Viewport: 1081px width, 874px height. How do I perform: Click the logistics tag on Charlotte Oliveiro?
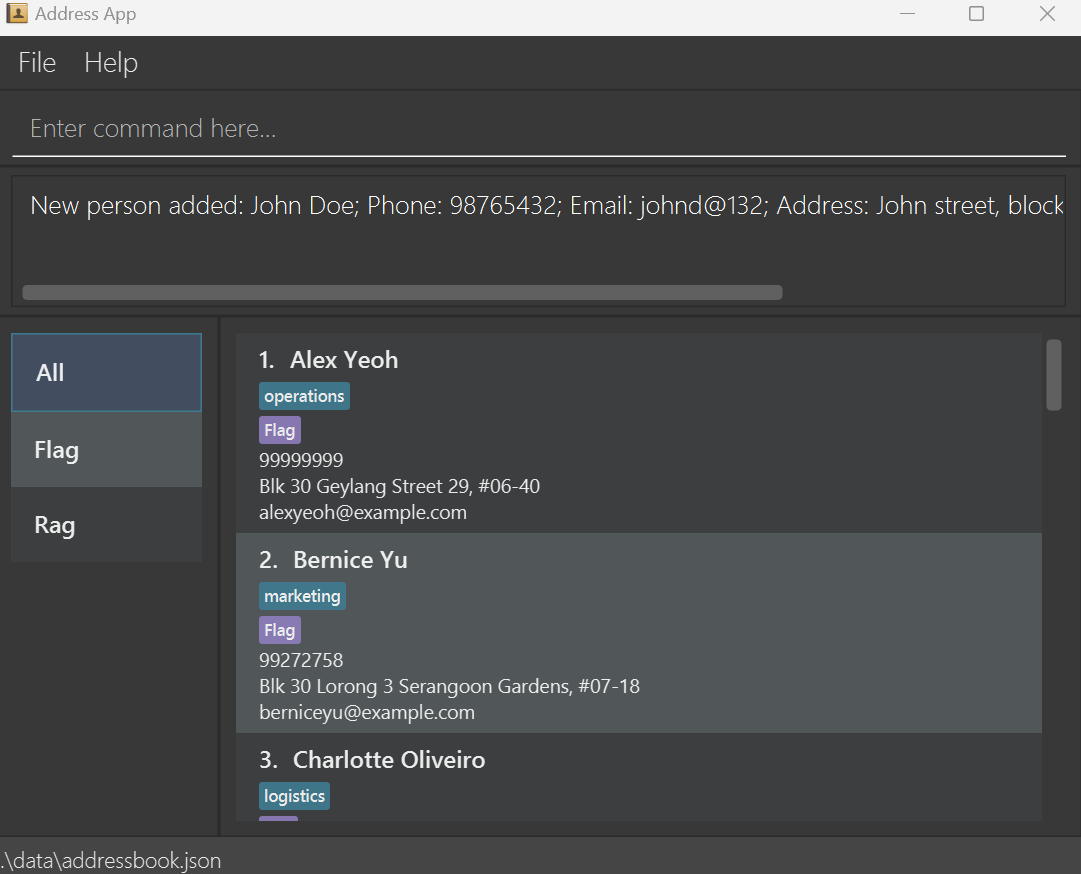click(x=294, y=796)
